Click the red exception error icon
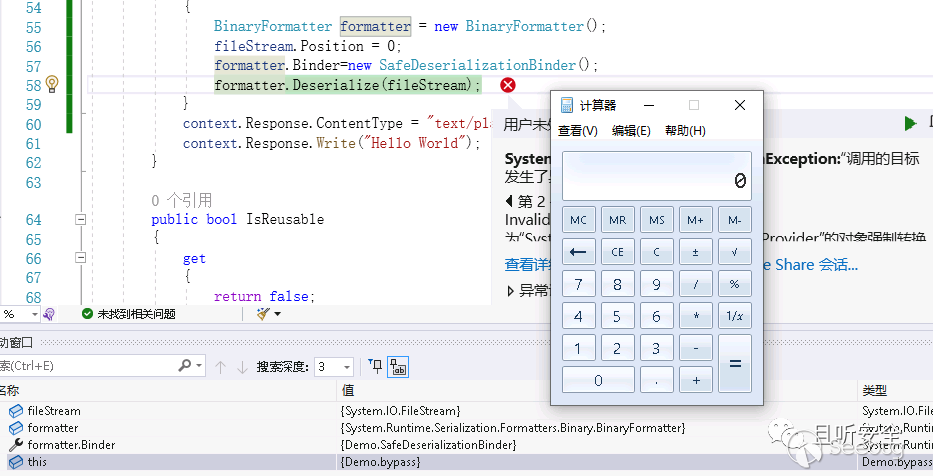The height and width of the screenshot is (476, 933). [x=508, y=85]
